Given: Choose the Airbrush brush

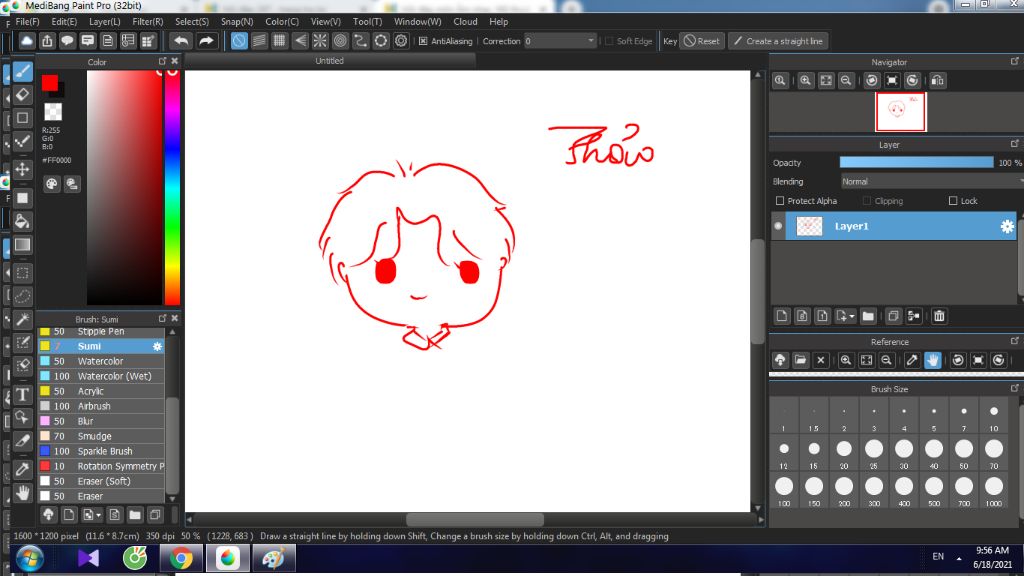Looking at the screenshot, I should pyautogui.click(x=101, y=406).
